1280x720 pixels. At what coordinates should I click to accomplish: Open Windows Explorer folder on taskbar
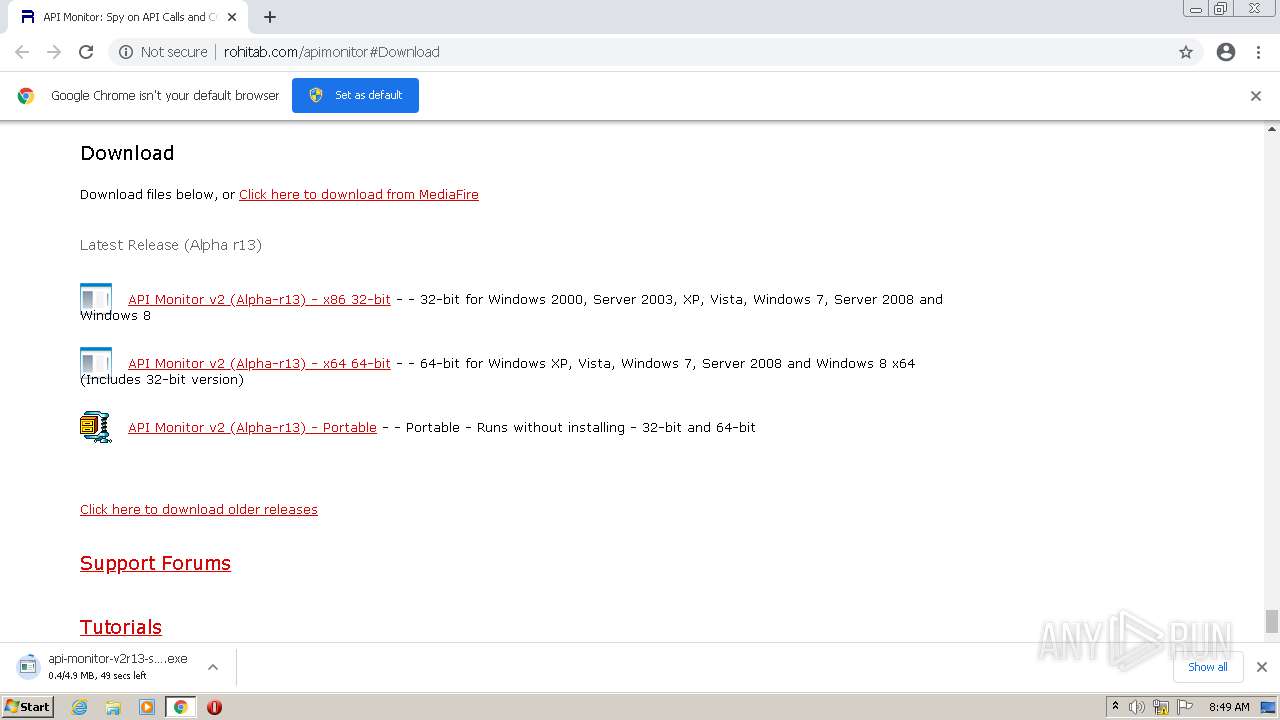coord(113,707)
